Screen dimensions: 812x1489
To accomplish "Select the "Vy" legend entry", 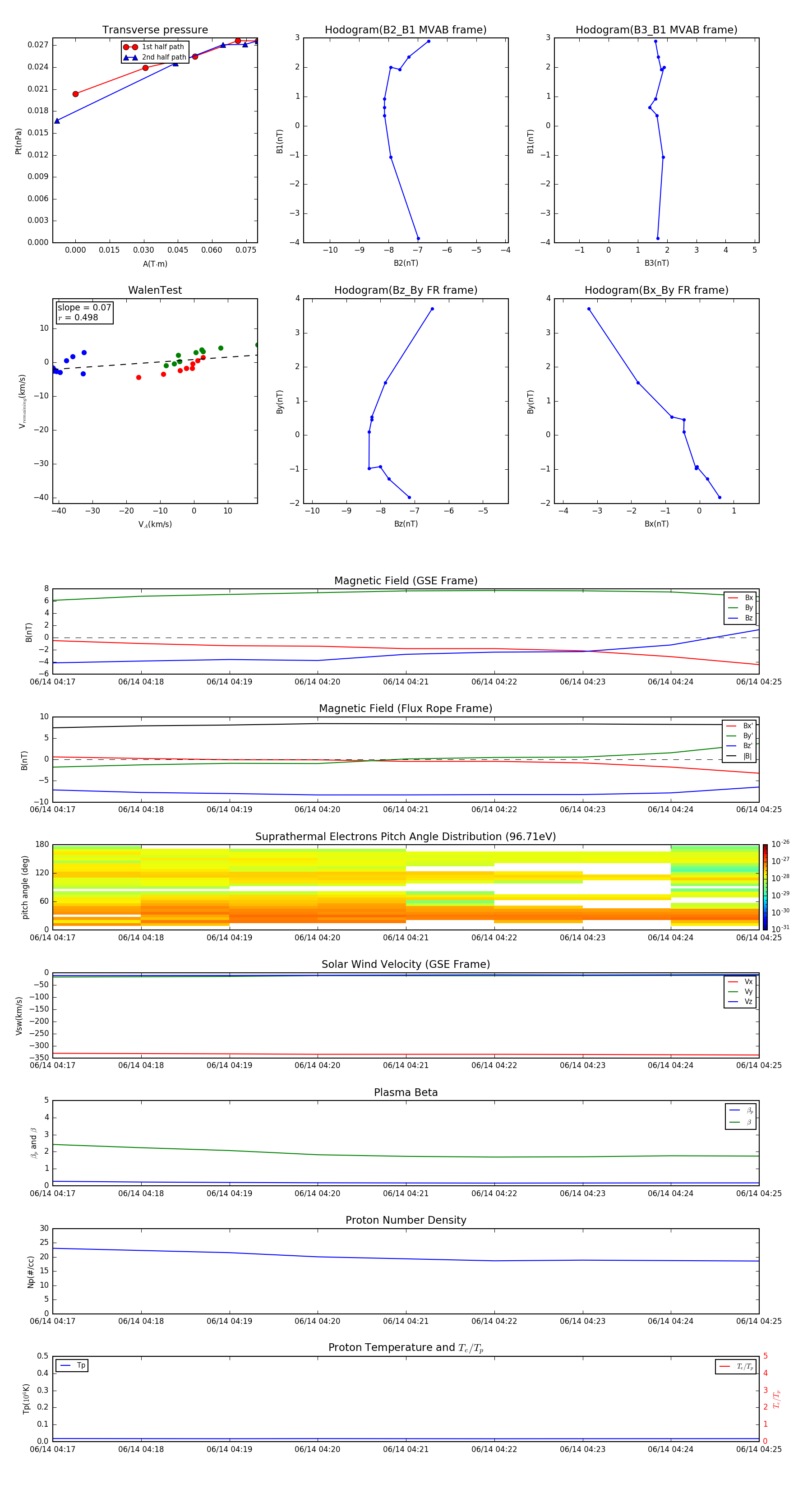I will click(x=740, y=991).
